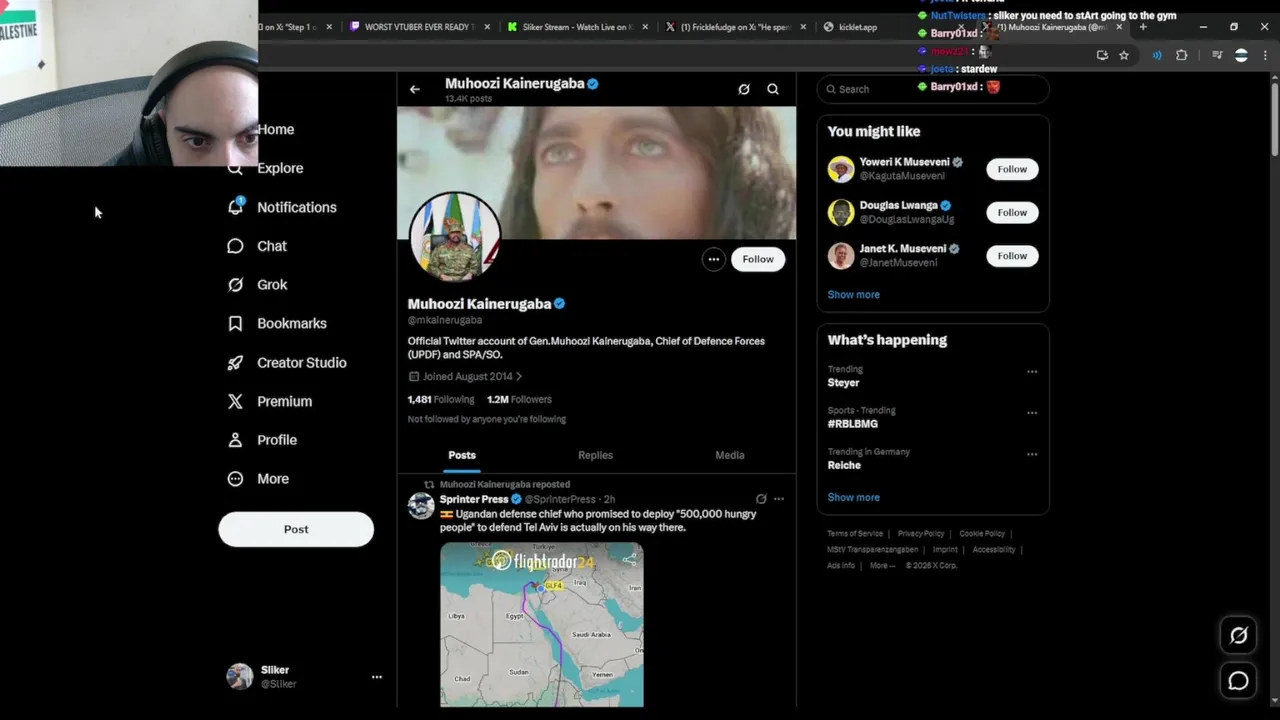Open the Steyer trending topic
The height and width of the screenshot is (720, 1280).
[843, 383]
